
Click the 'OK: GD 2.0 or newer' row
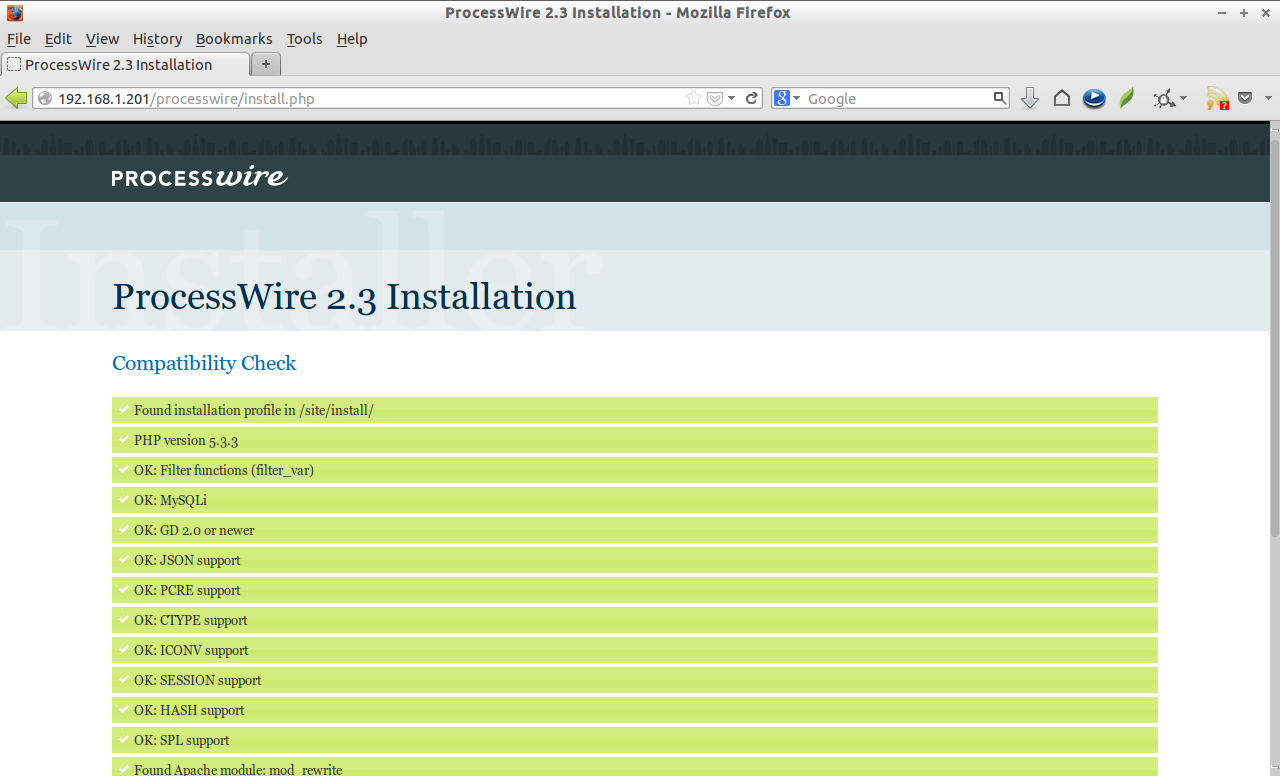tap(635, 530)
